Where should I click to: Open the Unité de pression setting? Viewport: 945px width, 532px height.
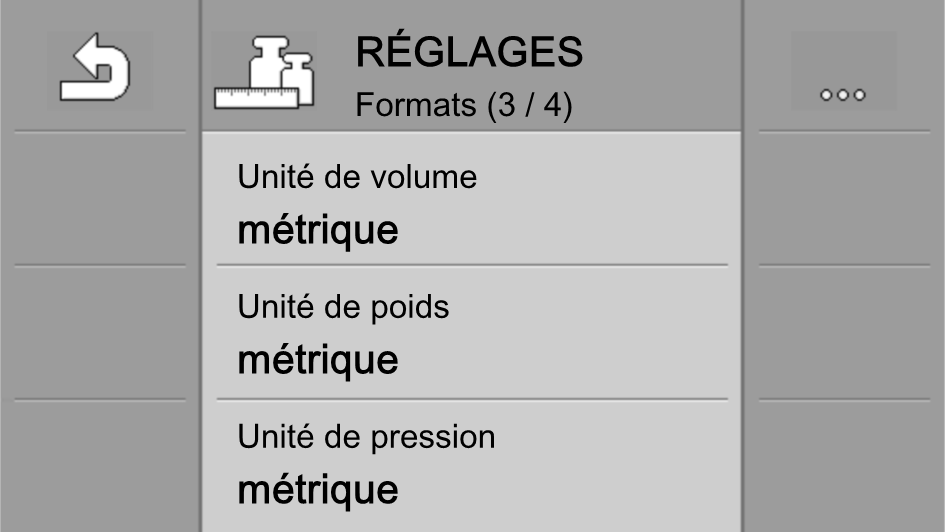point(472,466)
